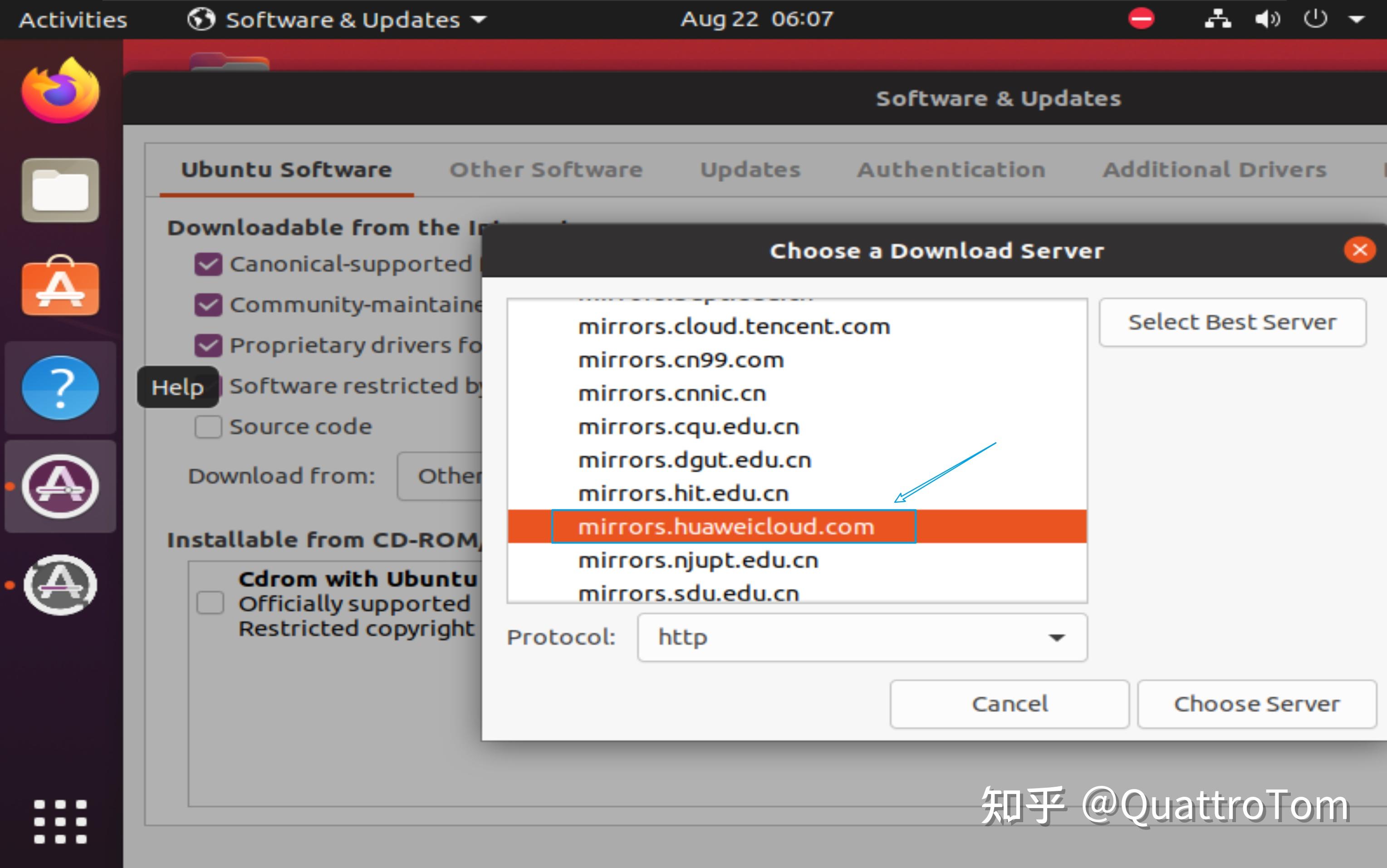Screen dimensions: 1387x868
Task: Toggle Community-maintained software checkbox
Action: tap(208, 305)
